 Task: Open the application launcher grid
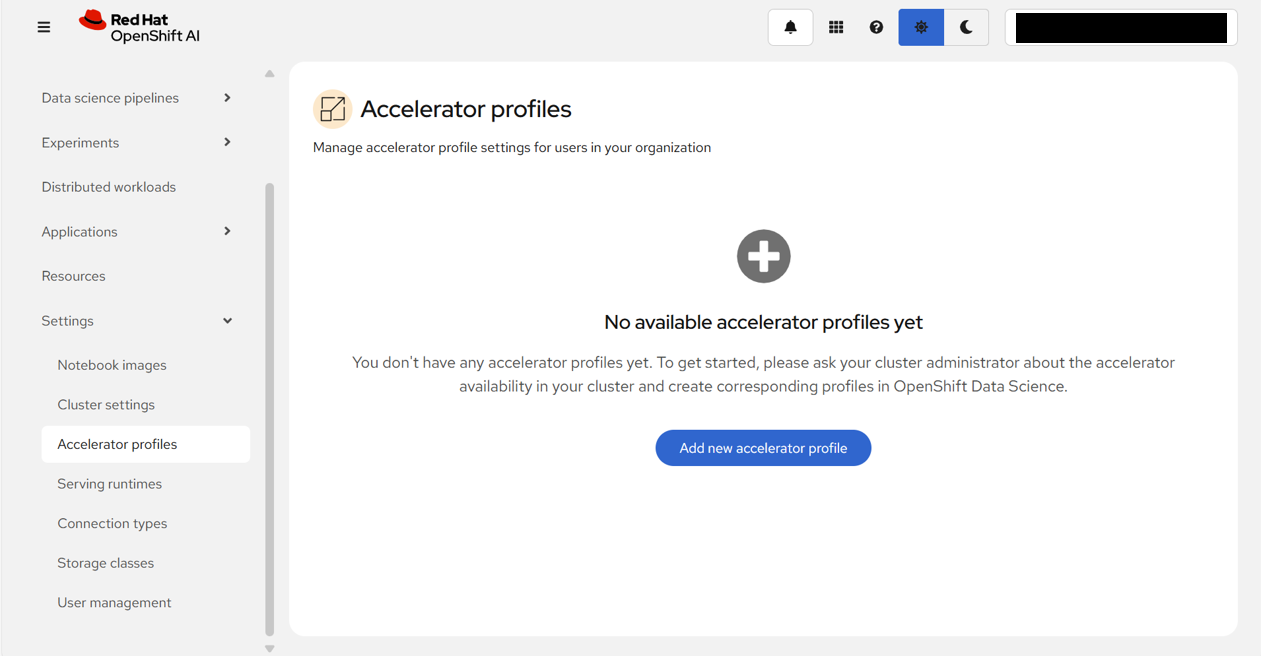(x=836, y=27)
